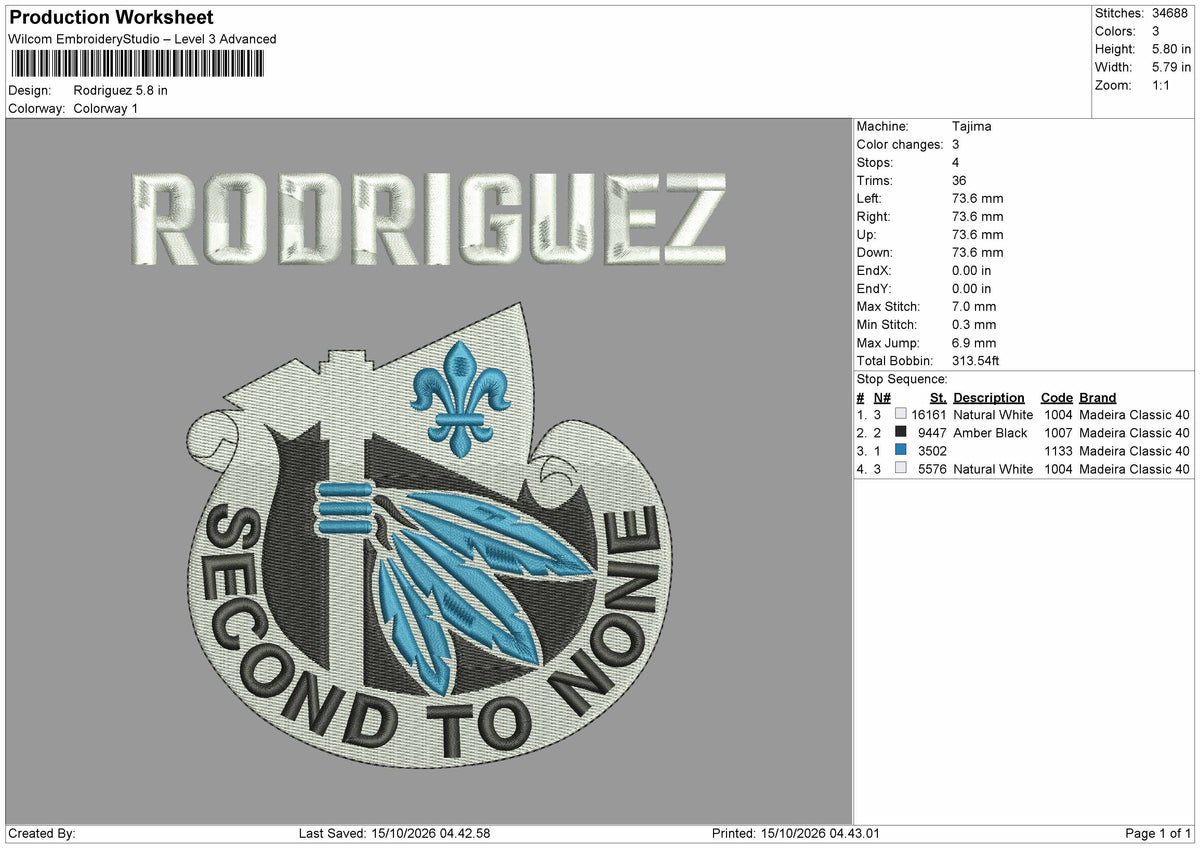The width and height of the screenshot is (1200, 848).
Task: Click the Min Stitch value 0.3 mm
Action: (x=974, y=324)
